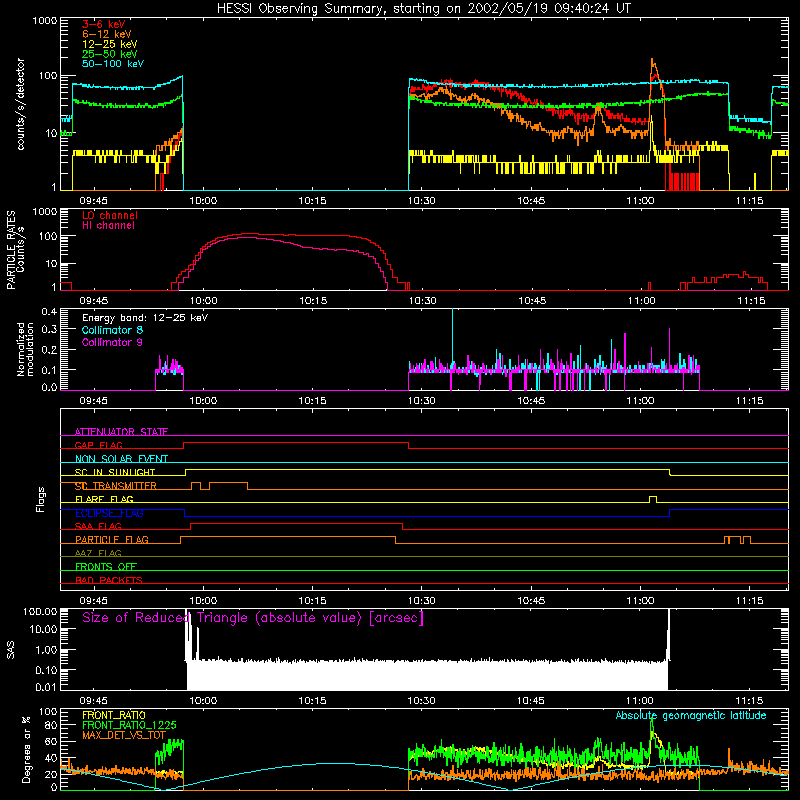Click the GAP_FLAG label
The height and width of the screenshot is (800, 800).
(x=98, y=445)
